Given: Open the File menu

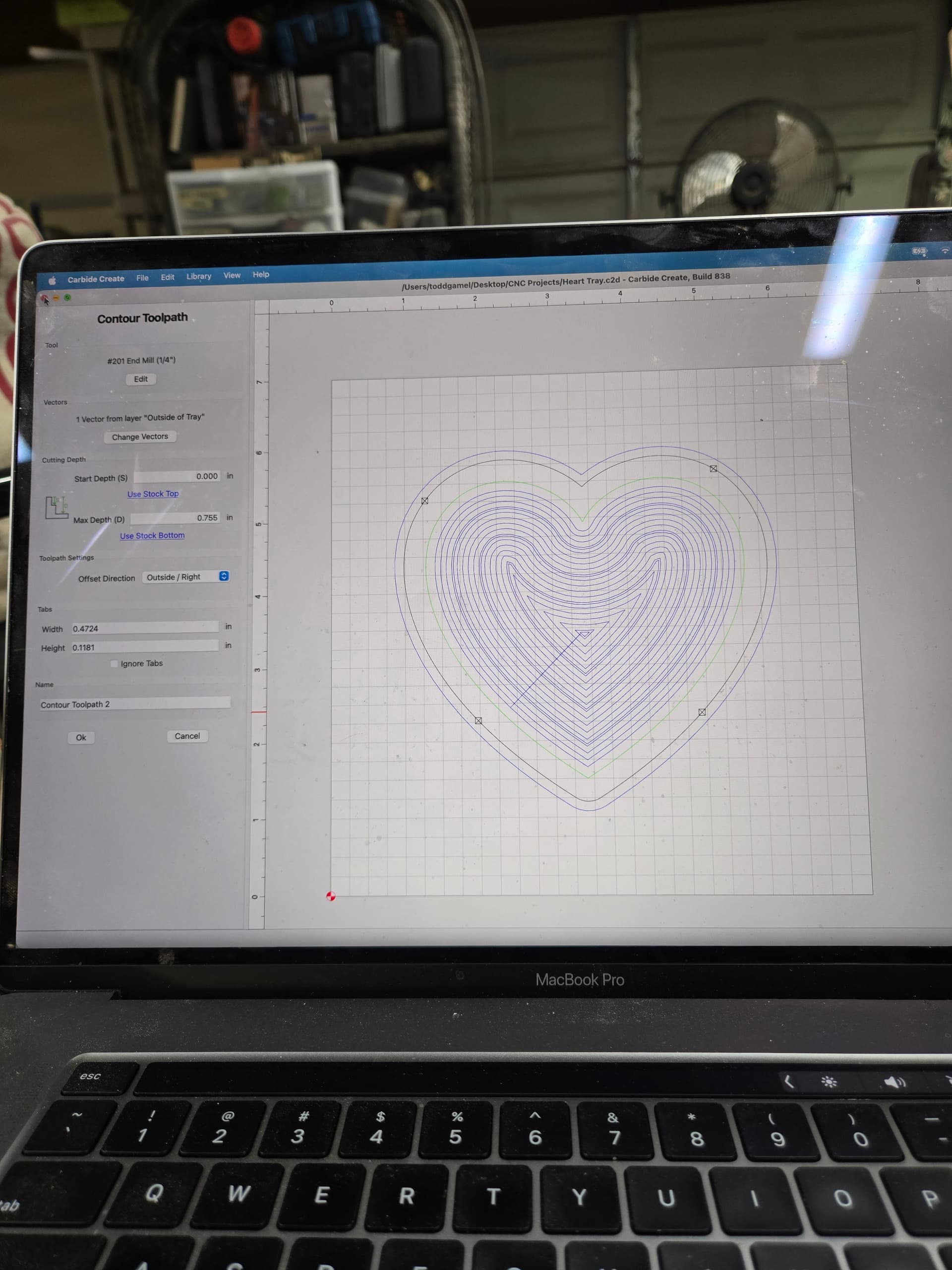Looking at the screenshot, I should click(x=142, y=278).
